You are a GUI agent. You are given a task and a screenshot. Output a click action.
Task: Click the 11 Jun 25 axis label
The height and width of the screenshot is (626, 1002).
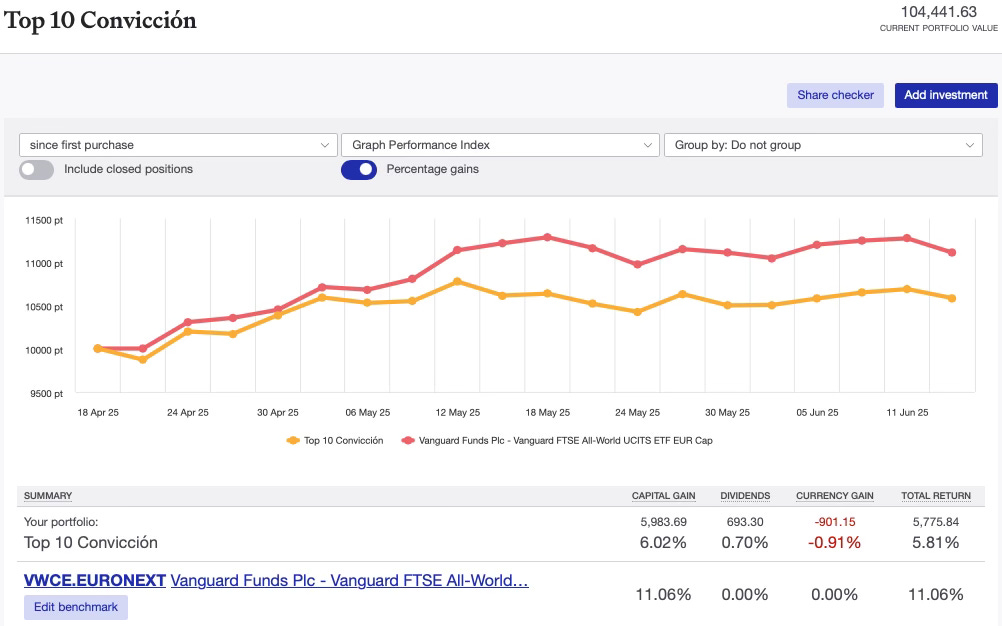(x=907, y=413)
